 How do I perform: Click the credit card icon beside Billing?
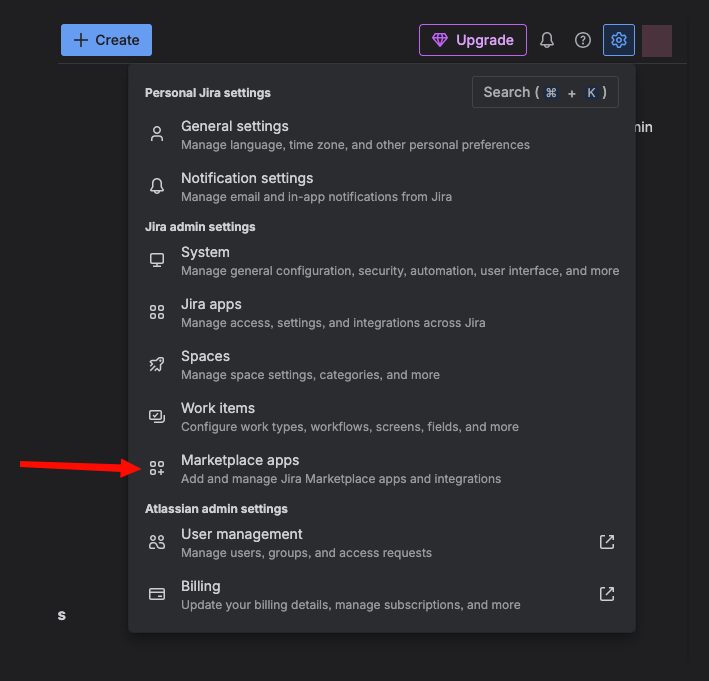[x=157, y=594]
